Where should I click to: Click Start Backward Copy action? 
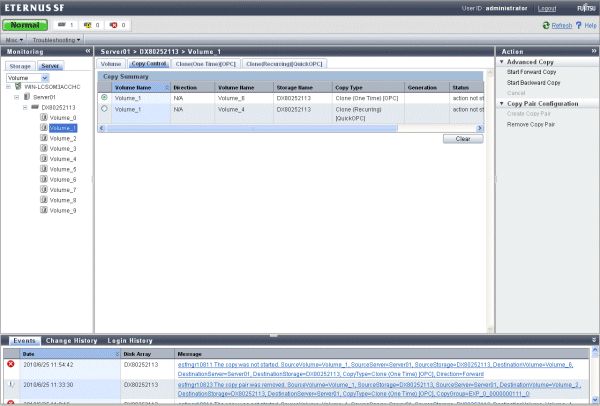[533, 83]
